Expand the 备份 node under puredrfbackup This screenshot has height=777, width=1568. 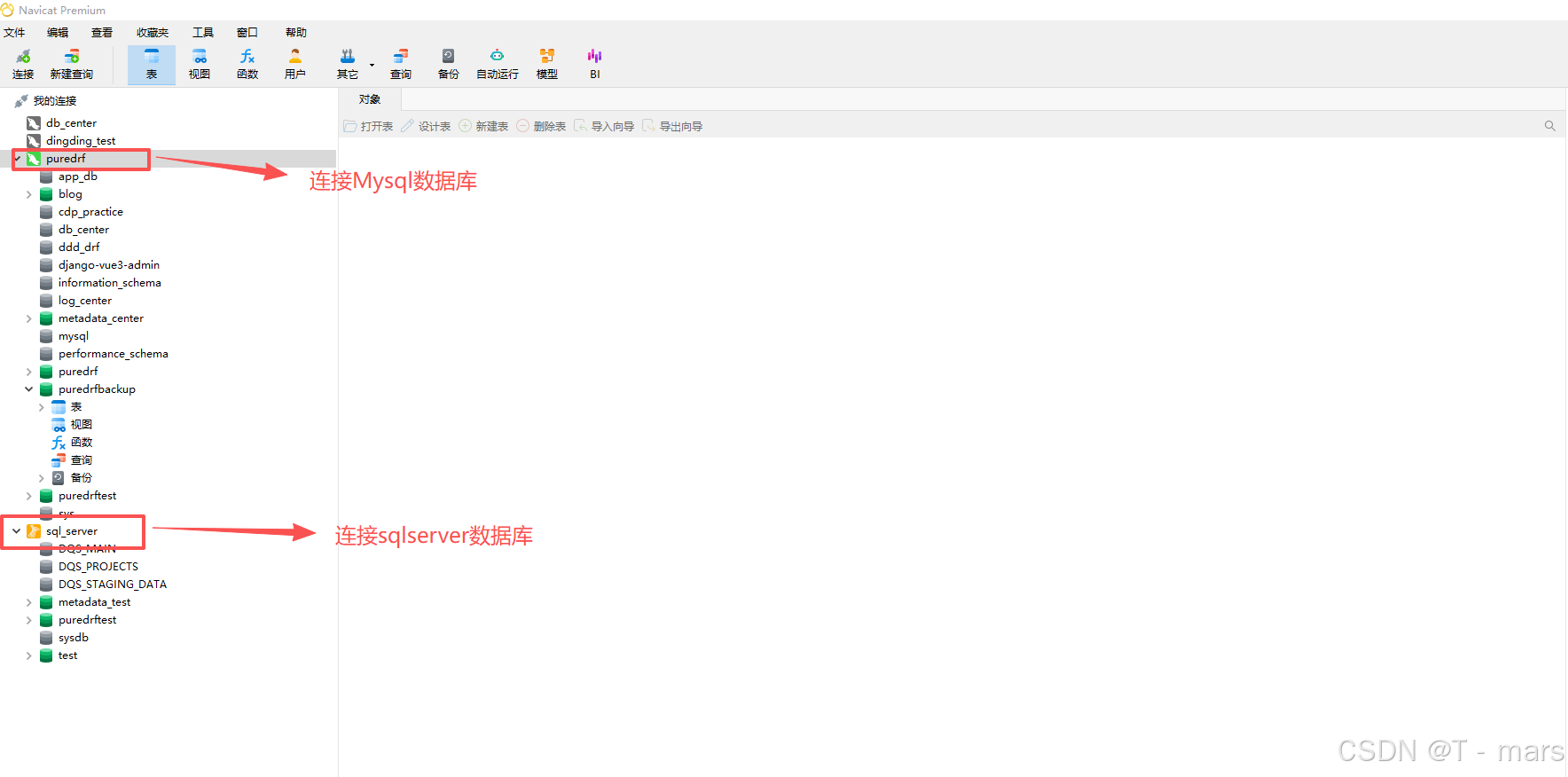coord(41,478)
